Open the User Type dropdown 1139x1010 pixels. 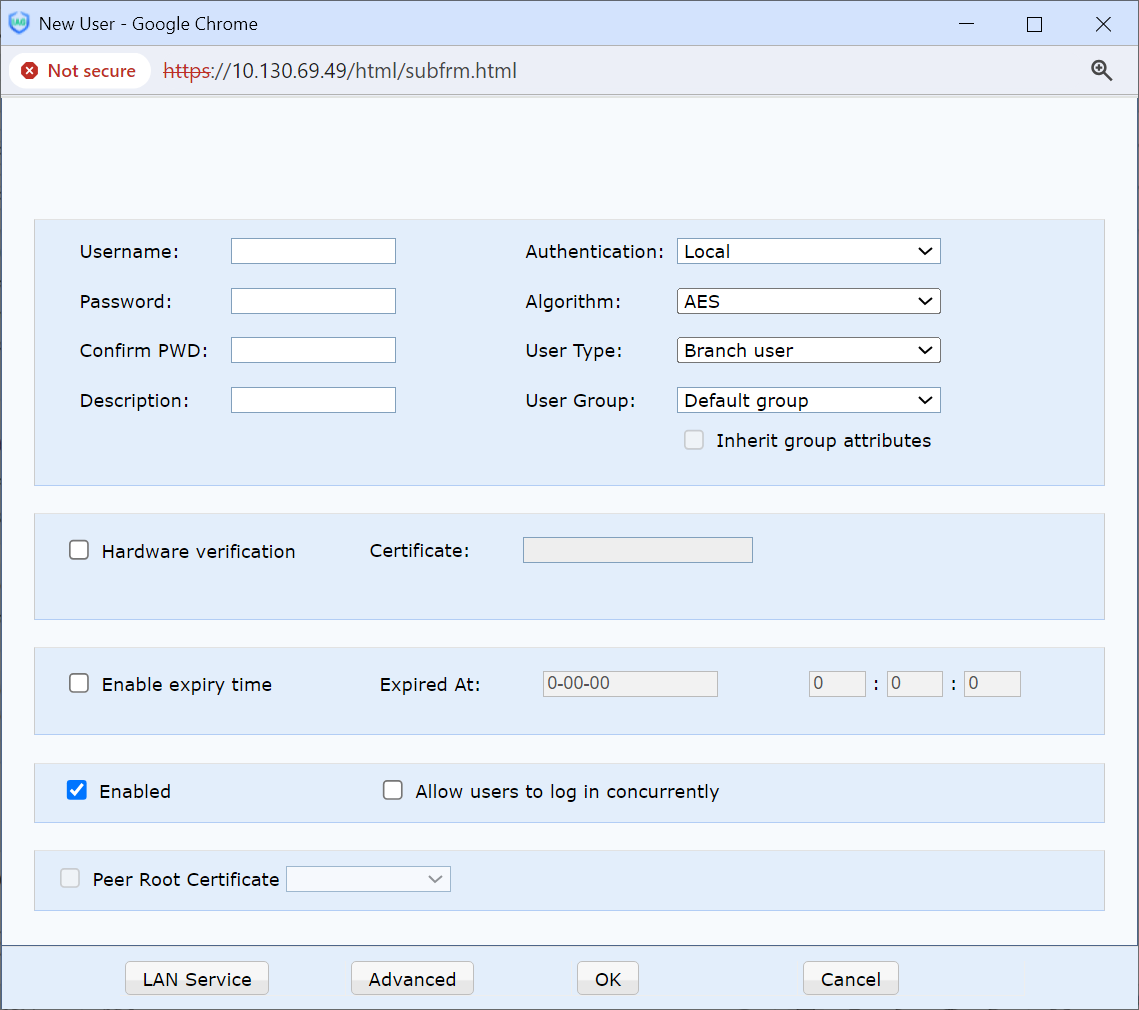(x=808, y=350)
